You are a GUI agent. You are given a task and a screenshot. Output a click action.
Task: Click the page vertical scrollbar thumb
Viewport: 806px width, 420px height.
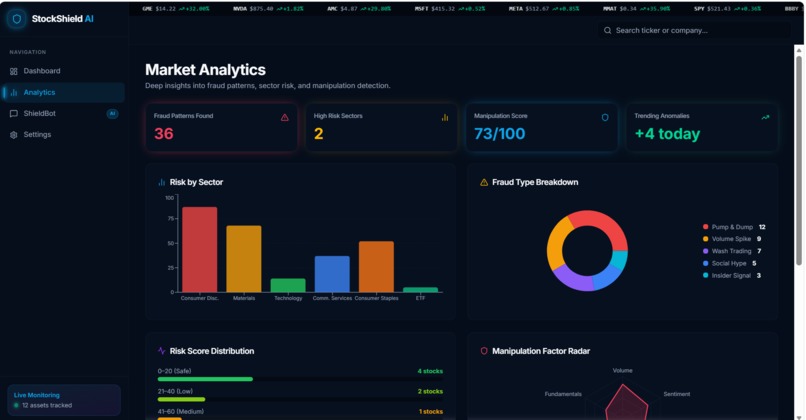(x=799, y=160)
